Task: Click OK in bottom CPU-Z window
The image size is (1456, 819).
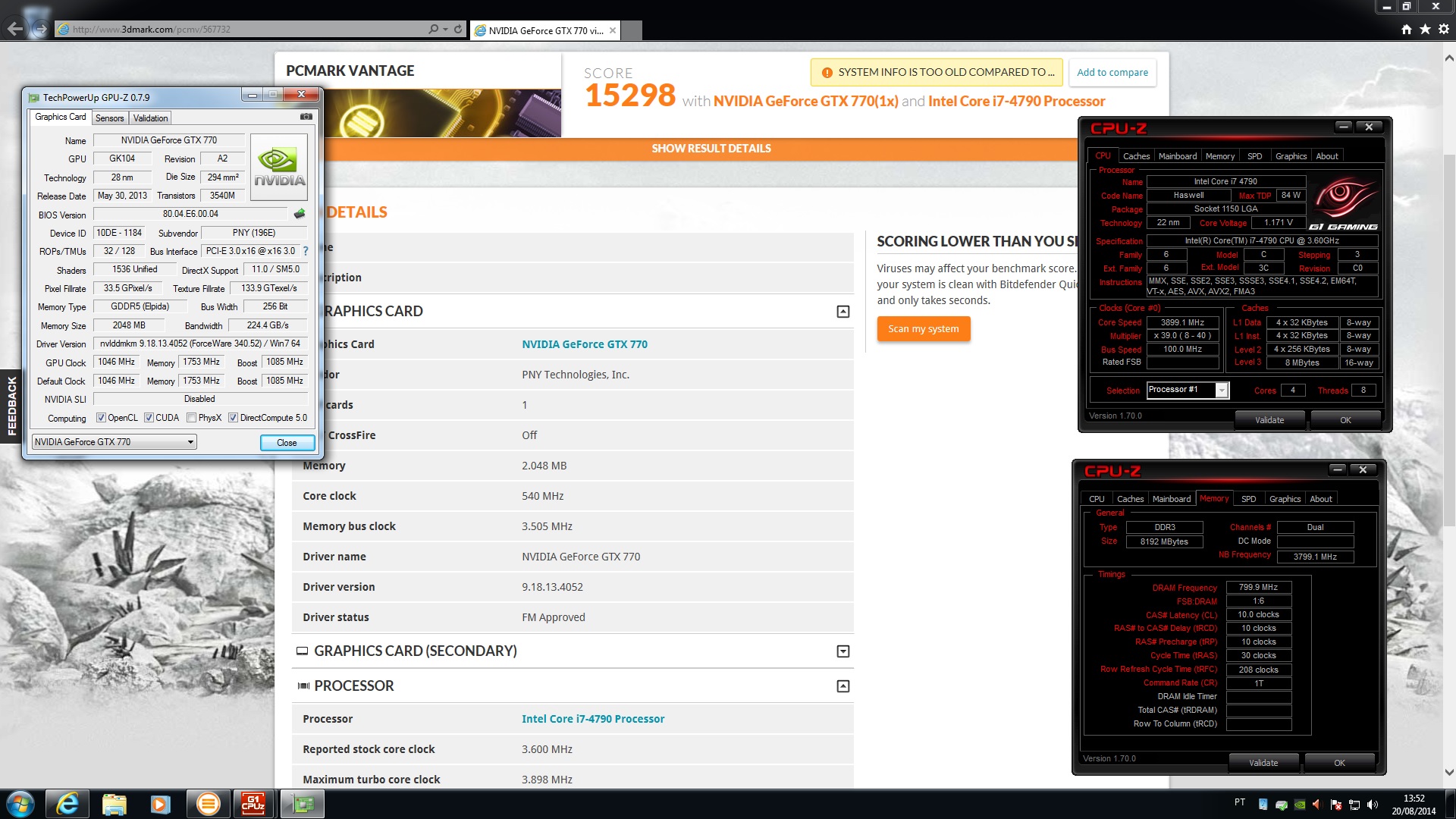Action: pos(1339,763)
